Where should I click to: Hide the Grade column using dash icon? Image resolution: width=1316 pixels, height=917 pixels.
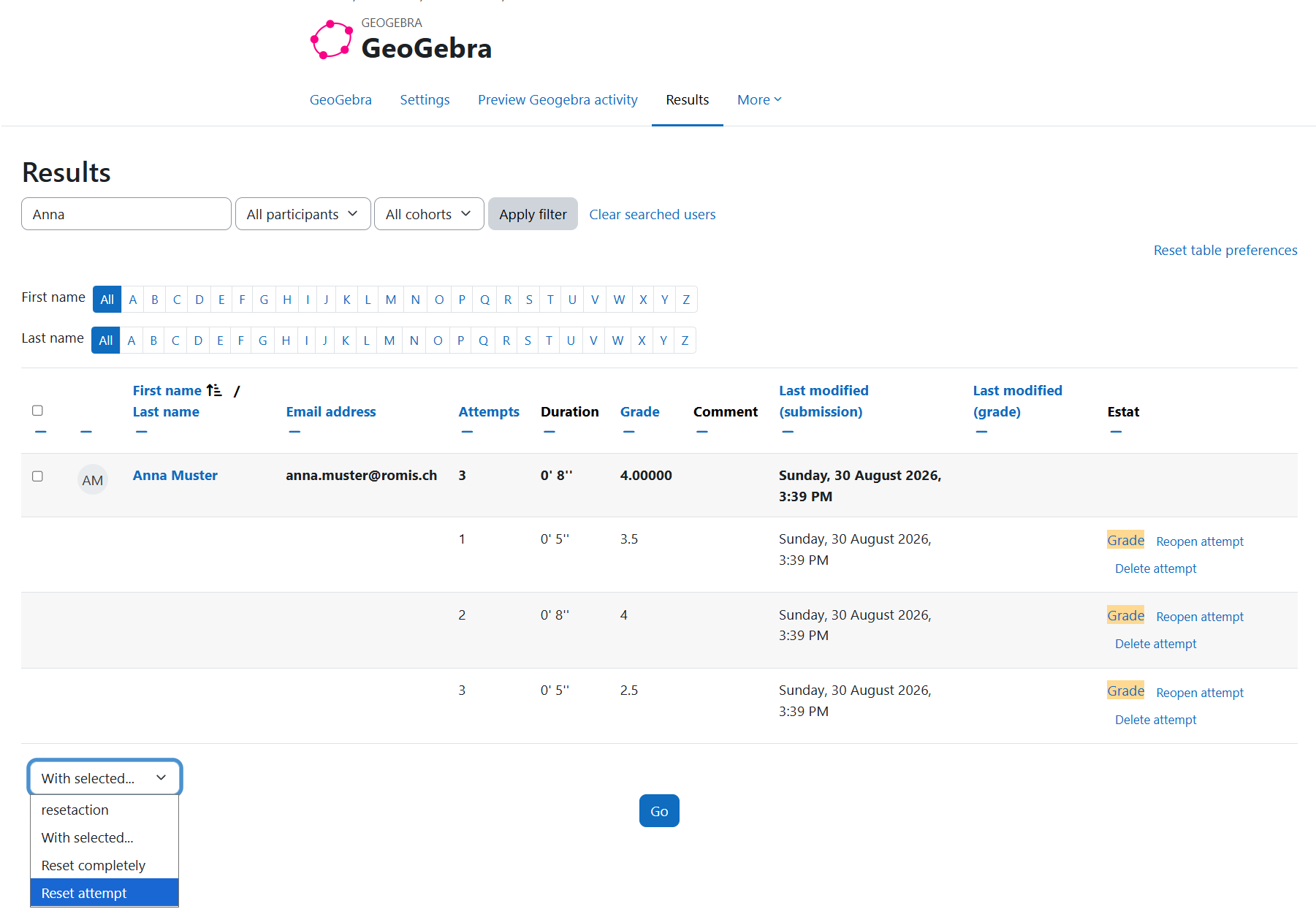(x=628, y=432)
